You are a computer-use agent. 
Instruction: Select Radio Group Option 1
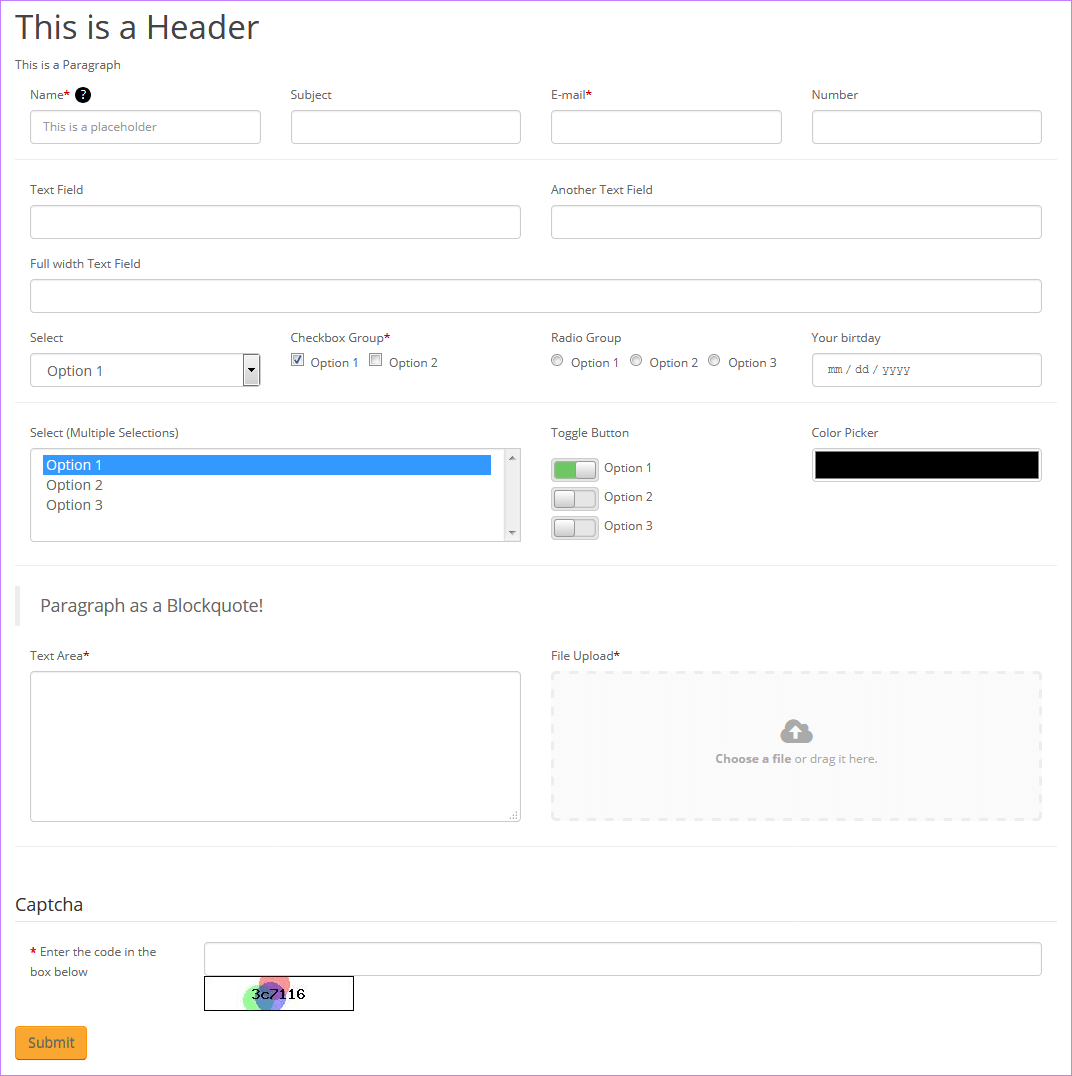click(557, 361)
